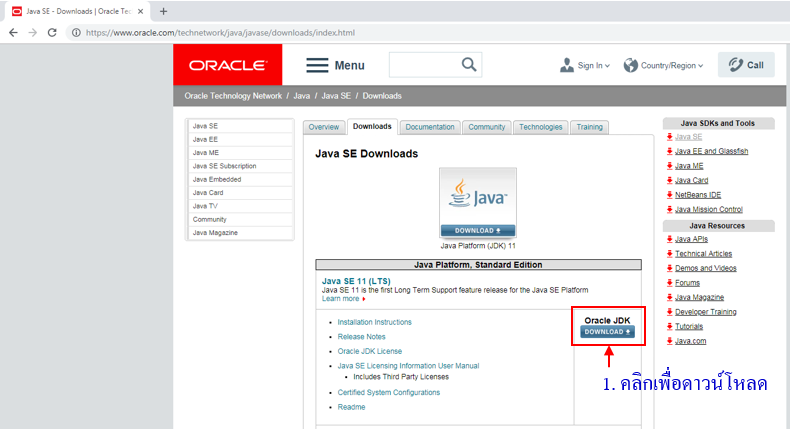Open the Forums link
Viewport: 790px width, 429px height.
(x=687, y=283)
